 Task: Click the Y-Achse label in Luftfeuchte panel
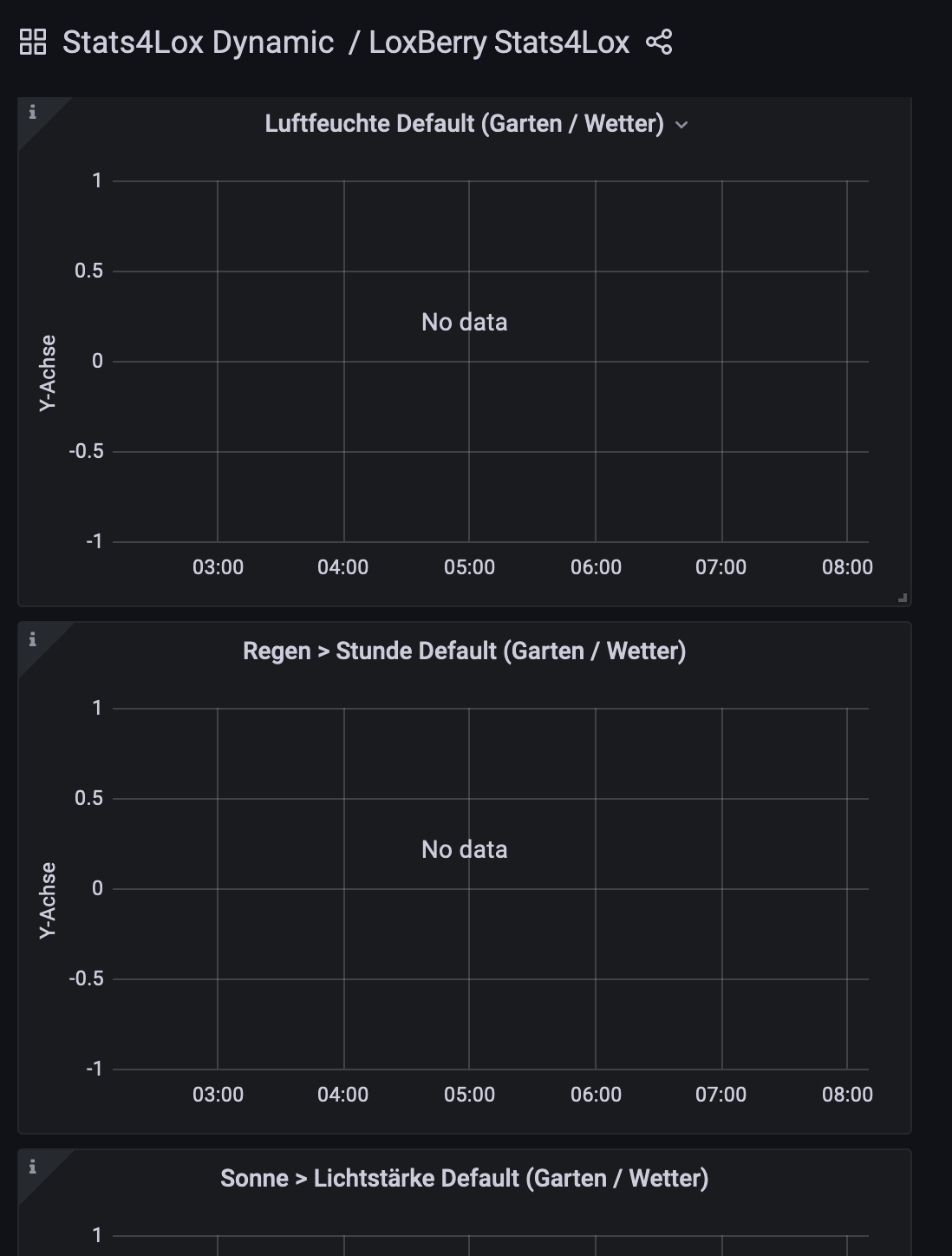pyautogui.click(x=48, y=372)
